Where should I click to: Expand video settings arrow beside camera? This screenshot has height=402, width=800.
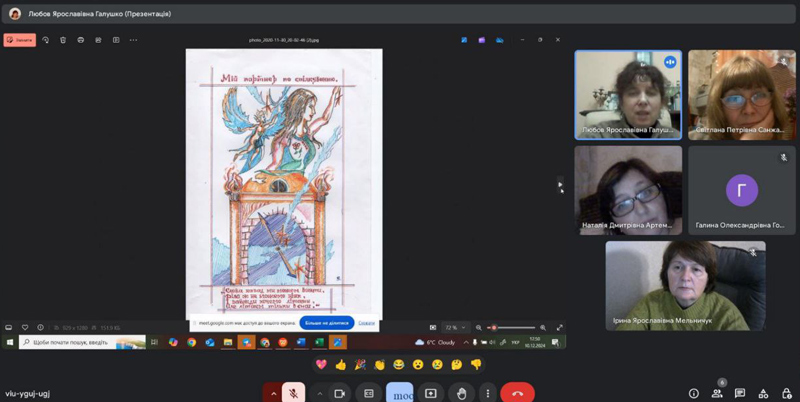tap(319, 393)
